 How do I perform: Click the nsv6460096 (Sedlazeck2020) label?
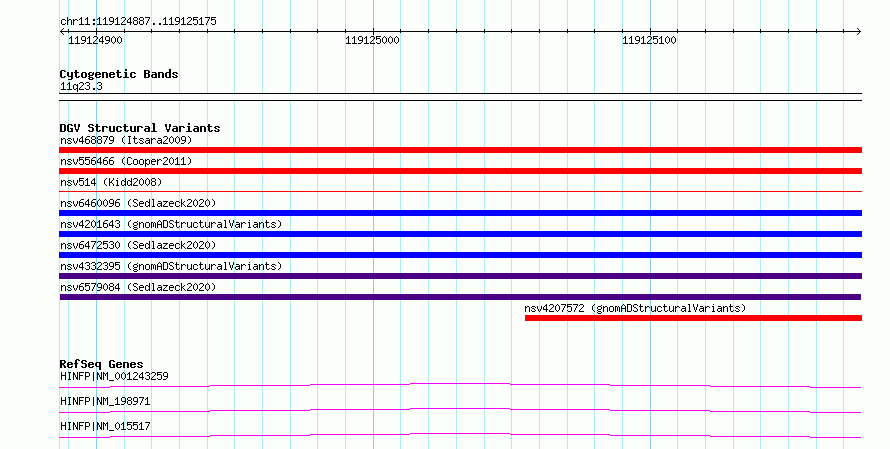click(x=138, y=203)
